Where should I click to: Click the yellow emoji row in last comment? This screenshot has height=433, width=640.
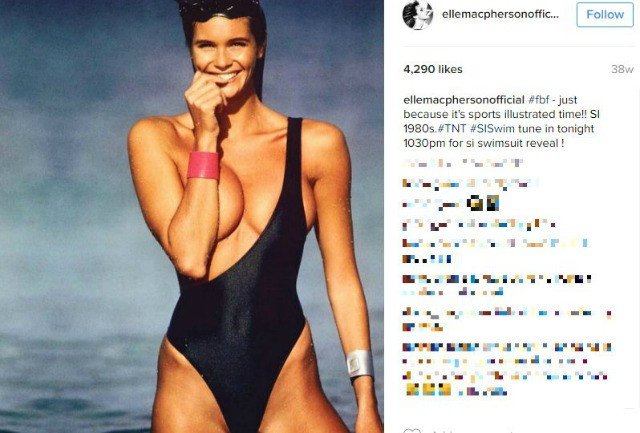pyautogui.click(x=429, y=389)
